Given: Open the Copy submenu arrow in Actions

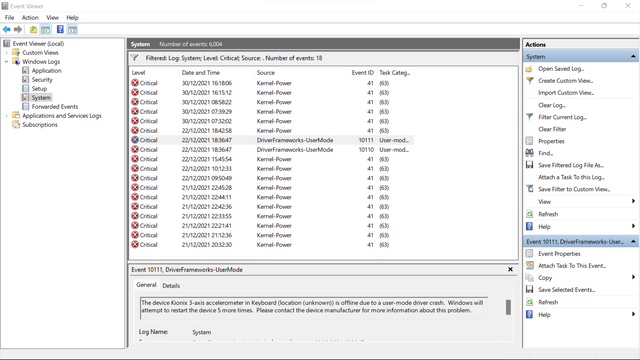Looking at the screenshot, I should point(633,277).
